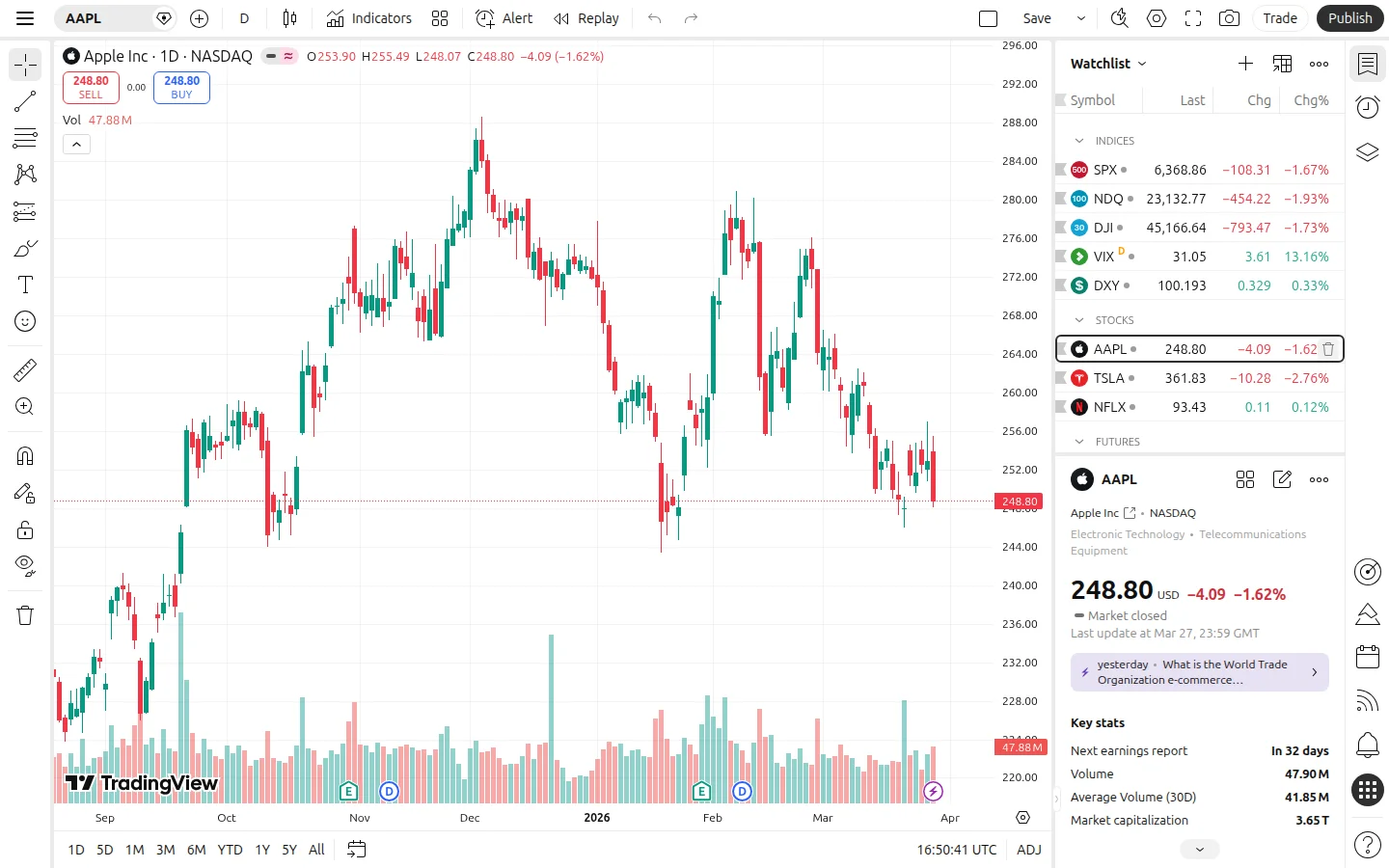Viewport: 1389px width, 868px height.
Task: Select the 3M time range
Action: coord(166,850)
